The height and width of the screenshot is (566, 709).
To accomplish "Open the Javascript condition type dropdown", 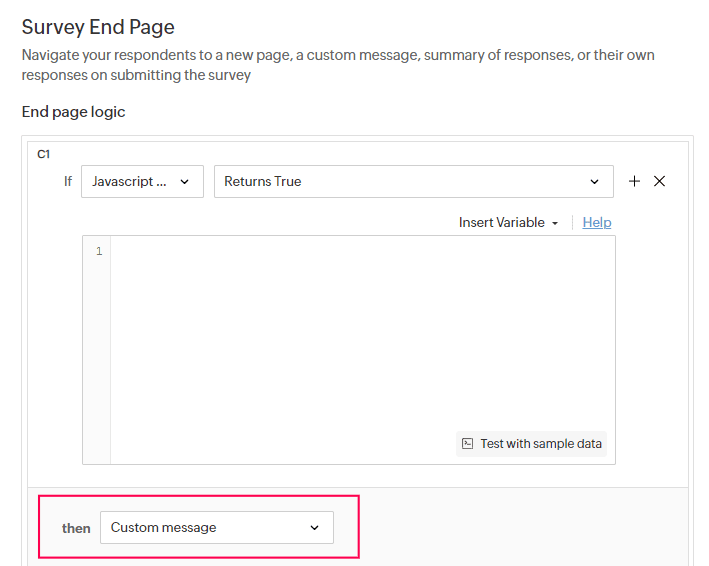I will pyautogui.click(x=142, y=181).
